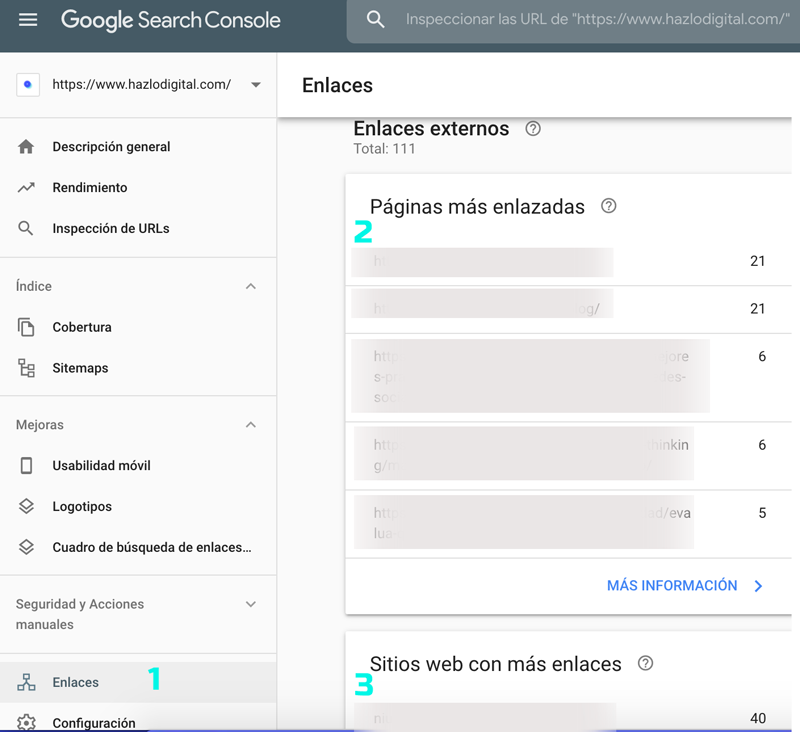Viewport: 800px width, 732px height.
Task: Collapse the Índice section
Action: pyautogui.click(x=251, y=287)
